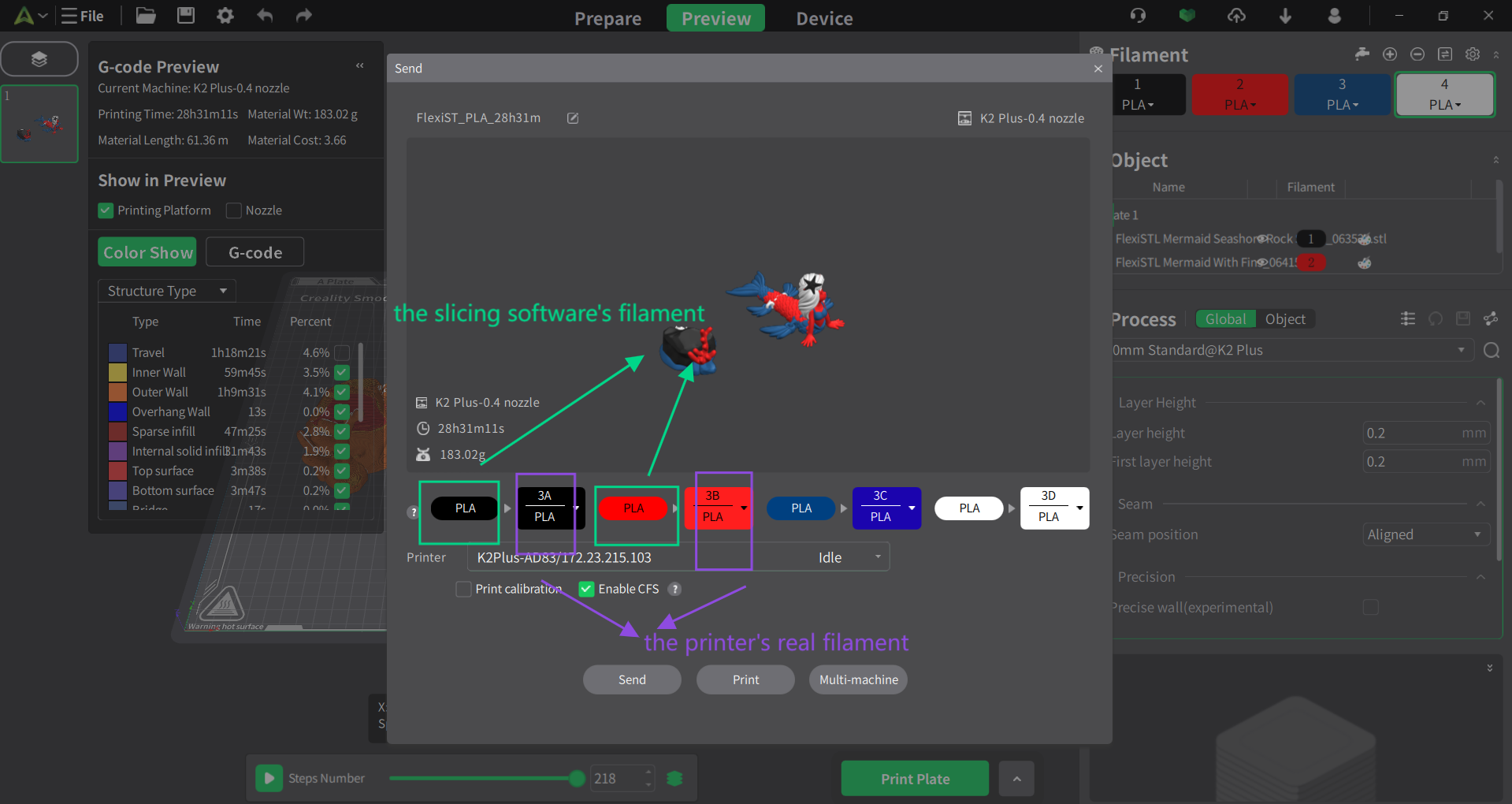Click Enable CFS help question mark
This screenshot has height=804, width=1512.
[x=674, y=589]
